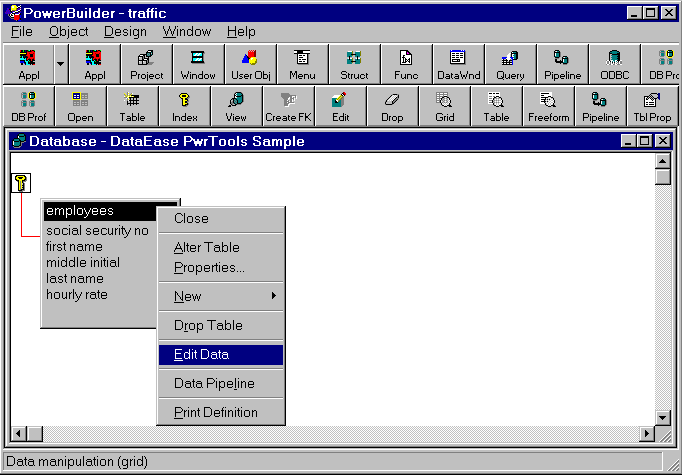Click the Project toolbar icon

tap(147, 64)
